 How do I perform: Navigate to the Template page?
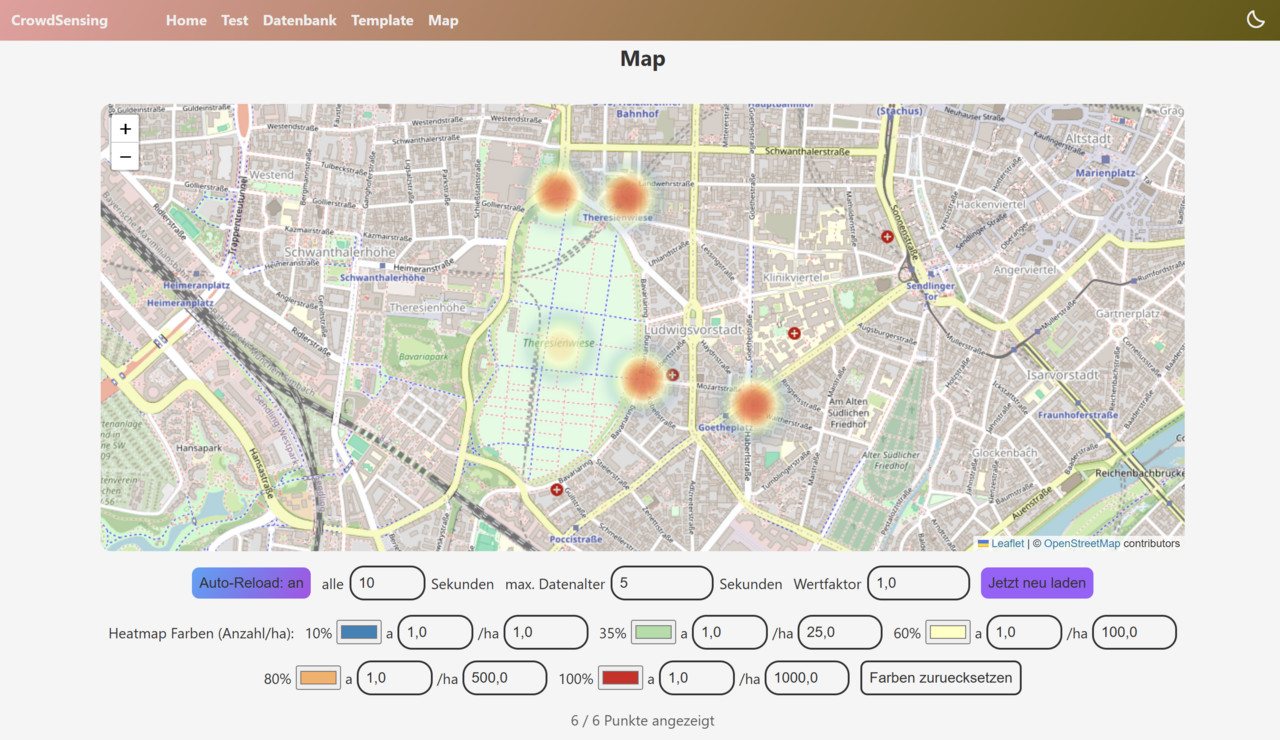tap(382, 20)
